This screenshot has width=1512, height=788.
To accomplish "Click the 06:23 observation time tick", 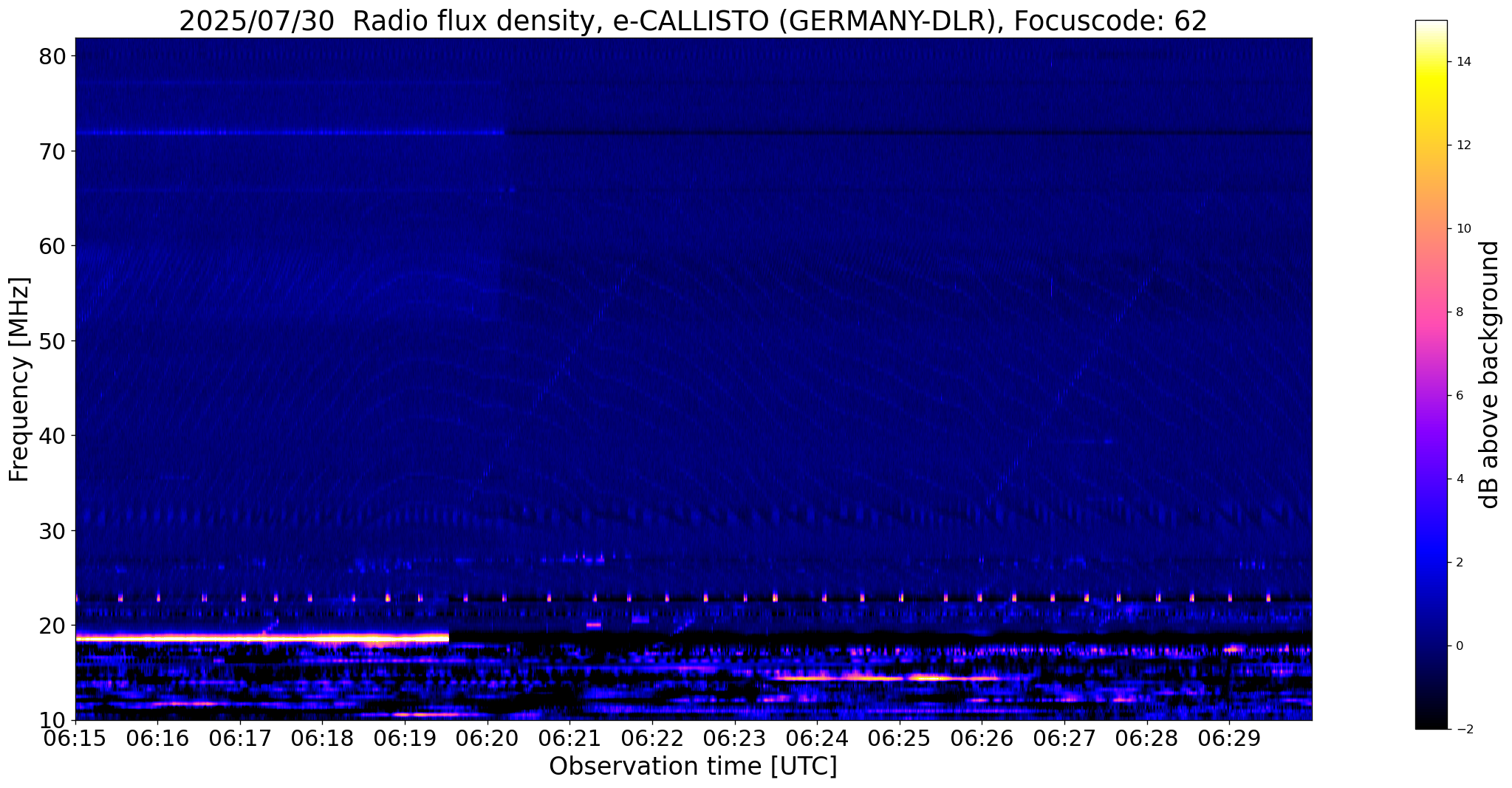I will click(734, 739).
